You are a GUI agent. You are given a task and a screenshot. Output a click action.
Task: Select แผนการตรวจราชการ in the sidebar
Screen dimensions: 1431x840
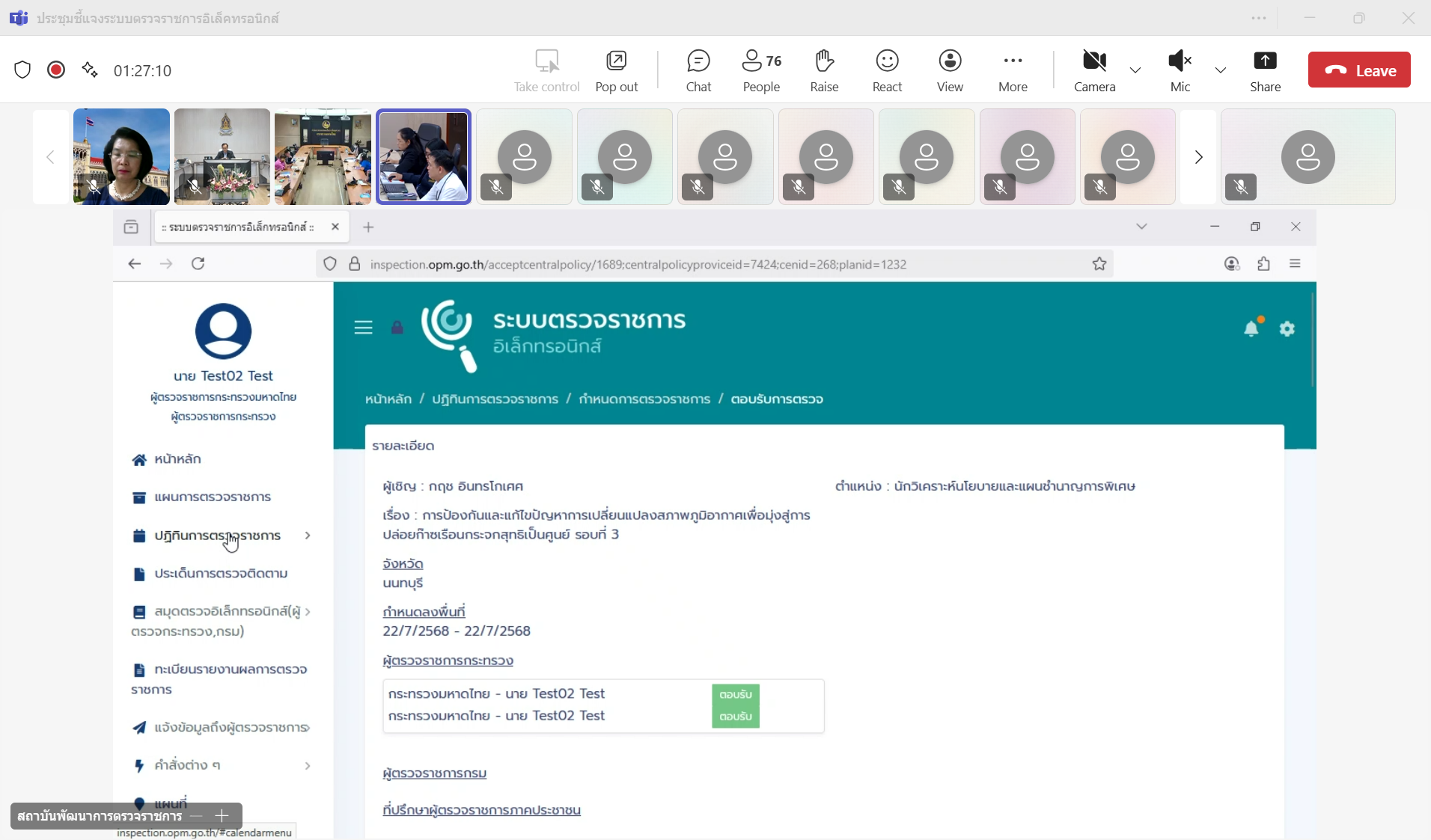(213, 497)
